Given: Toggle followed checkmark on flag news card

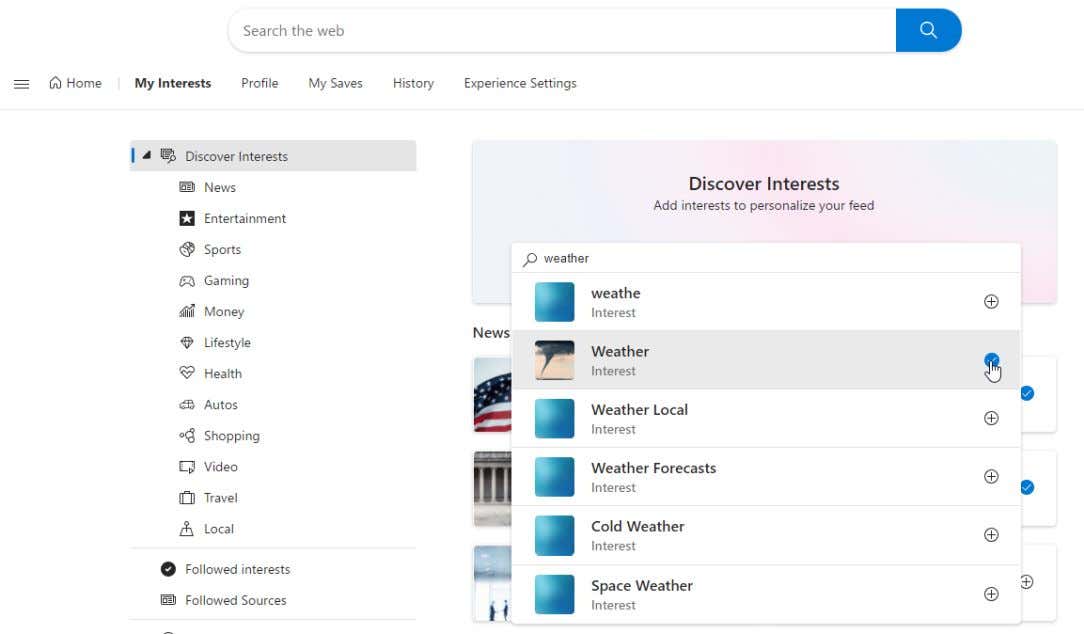Looking at the screenshot, I should [1027, 393].
